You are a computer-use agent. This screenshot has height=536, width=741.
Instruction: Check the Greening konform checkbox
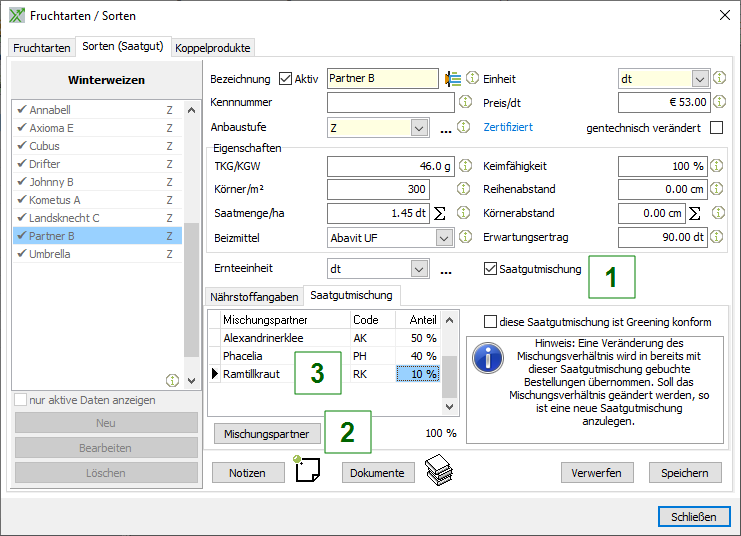pos(490,322)
